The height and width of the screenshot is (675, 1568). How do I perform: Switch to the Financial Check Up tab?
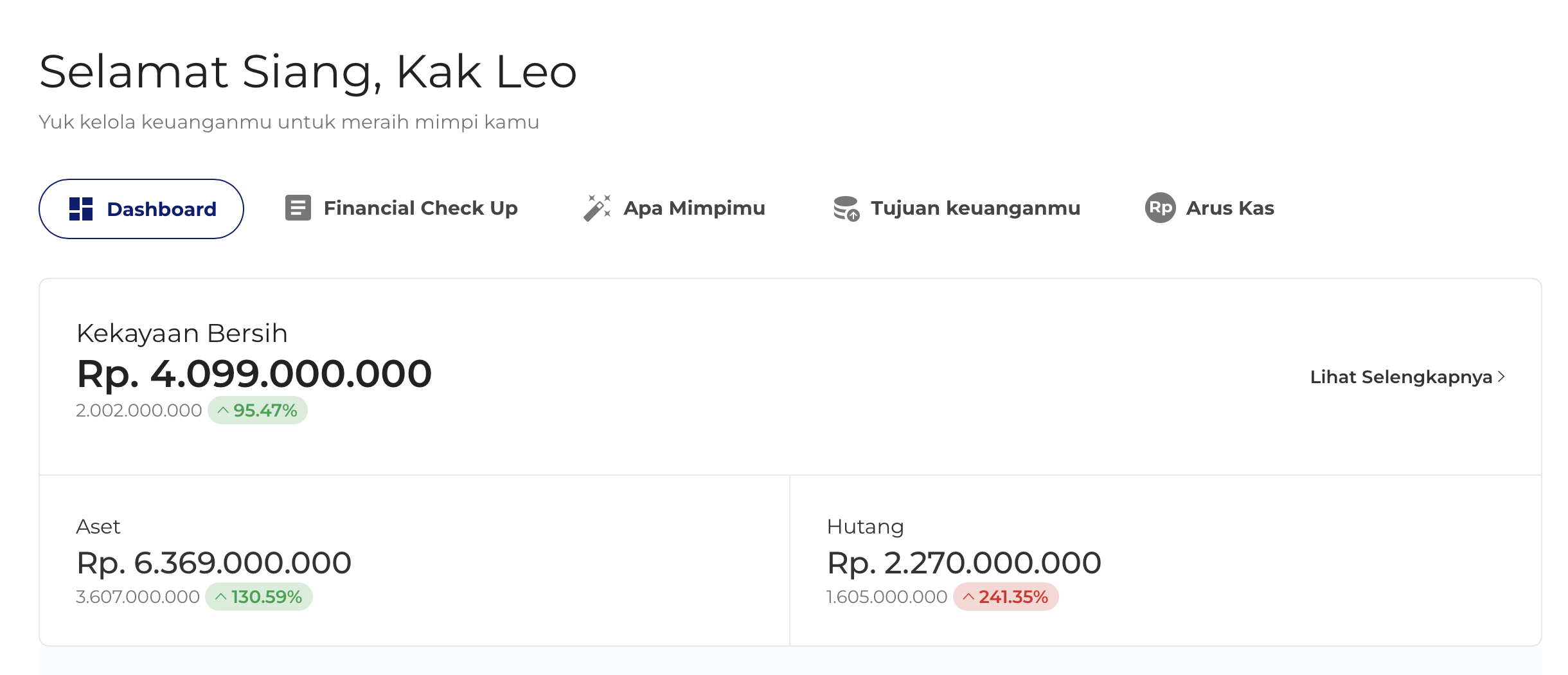click(420, 208)
